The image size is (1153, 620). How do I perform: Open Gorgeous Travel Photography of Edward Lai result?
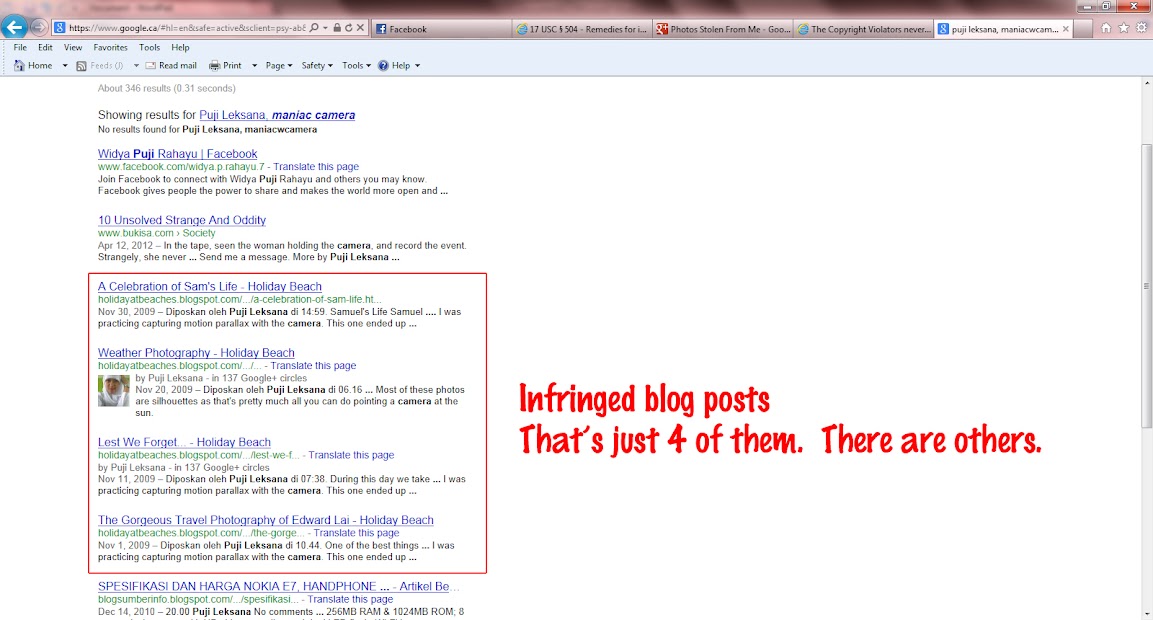pos(265,520)
